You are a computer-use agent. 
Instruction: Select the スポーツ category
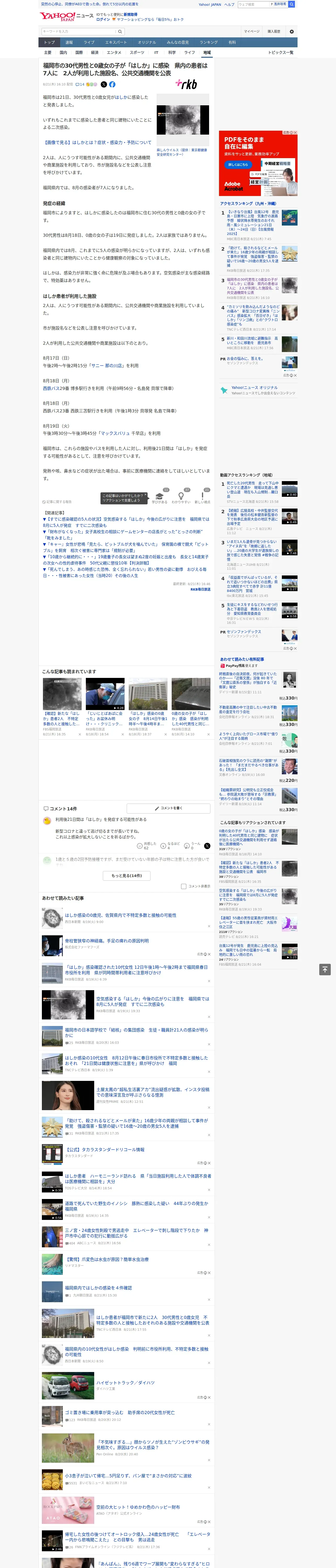point(137,52)
